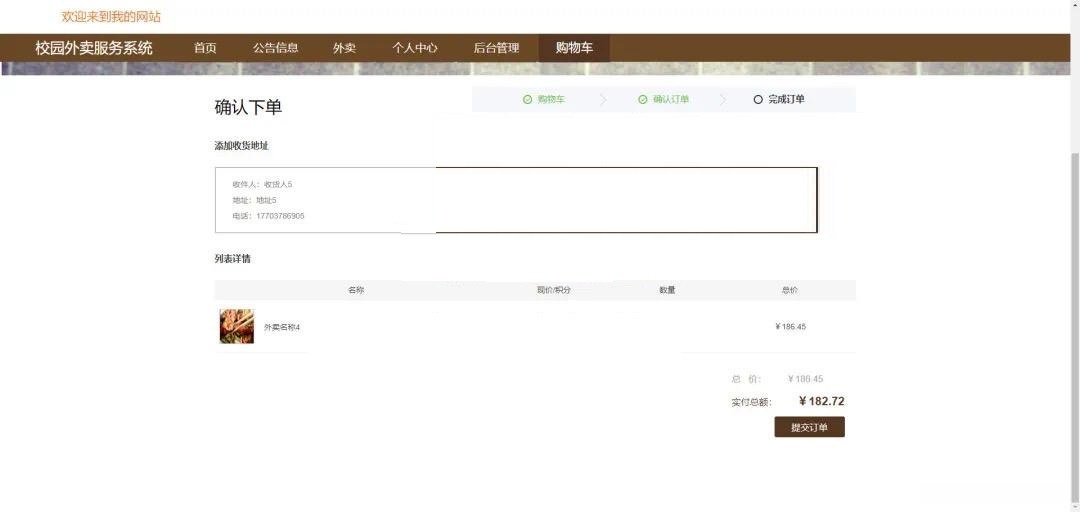Click the circle icon beside 完成订单 step
The width and height of the screenshot is (1080, 512).
coord(758,100)
